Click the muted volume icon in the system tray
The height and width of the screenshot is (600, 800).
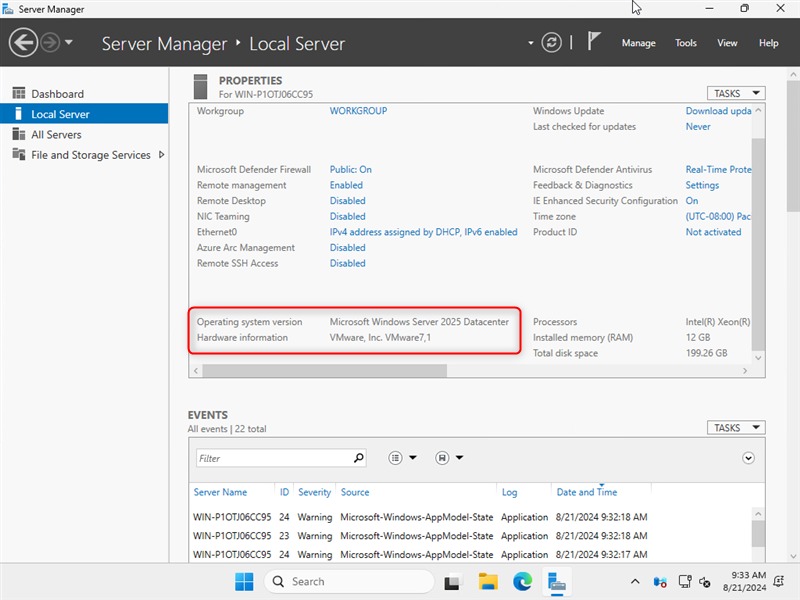point(704,583)
